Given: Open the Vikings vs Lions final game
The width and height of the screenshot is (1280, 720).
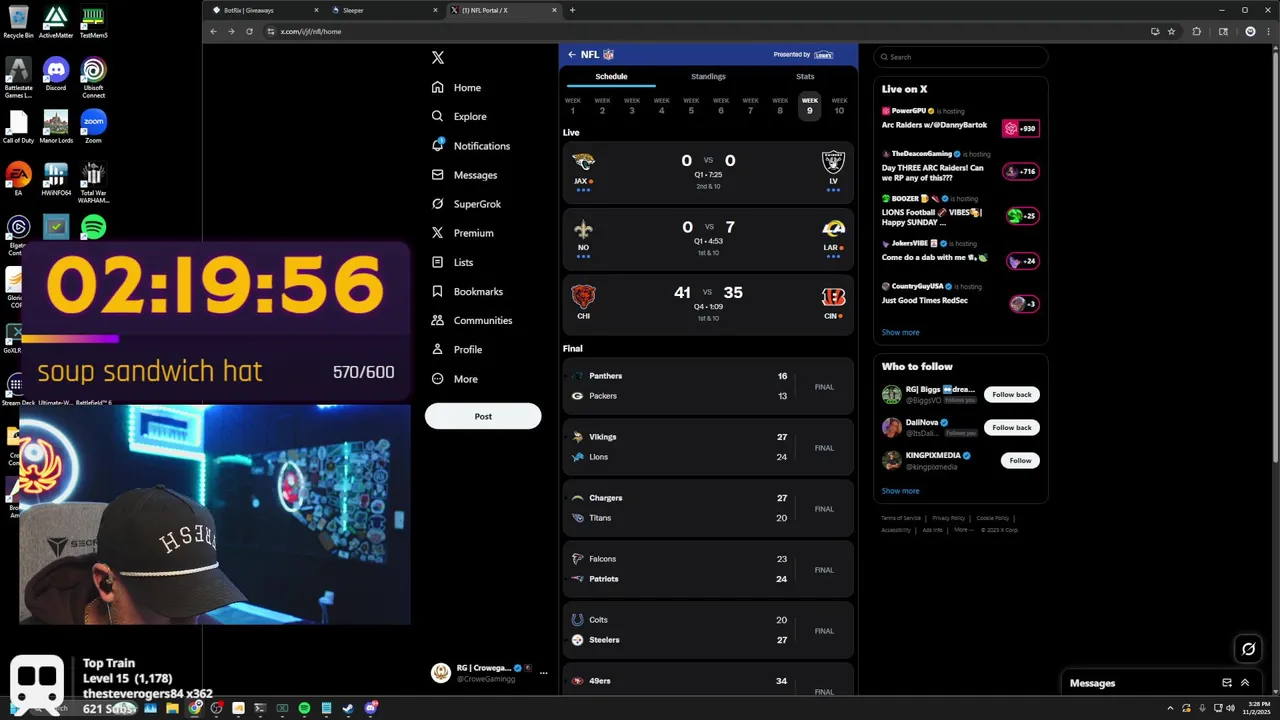Looking at the screenshot, I should 708,447.
